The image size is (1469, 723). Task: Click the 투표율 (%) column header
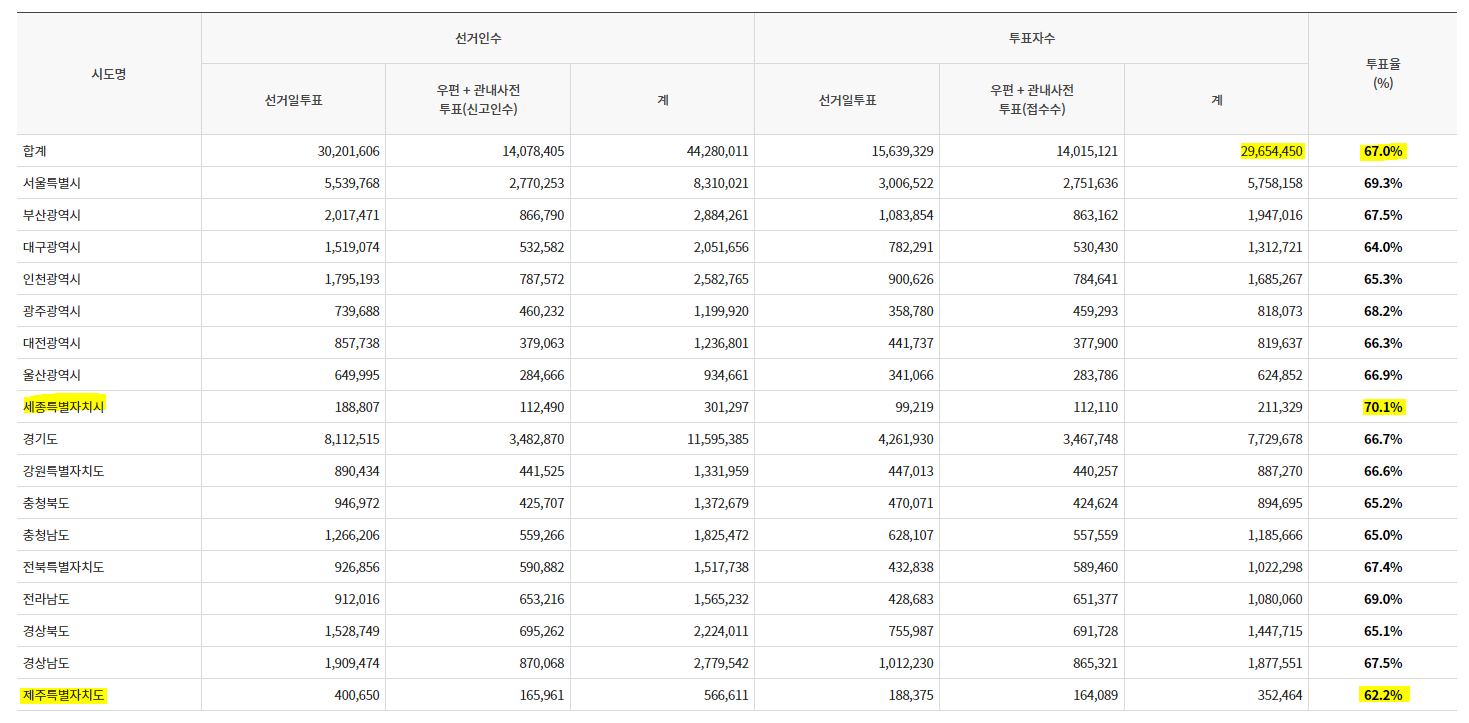point(1383,74)
